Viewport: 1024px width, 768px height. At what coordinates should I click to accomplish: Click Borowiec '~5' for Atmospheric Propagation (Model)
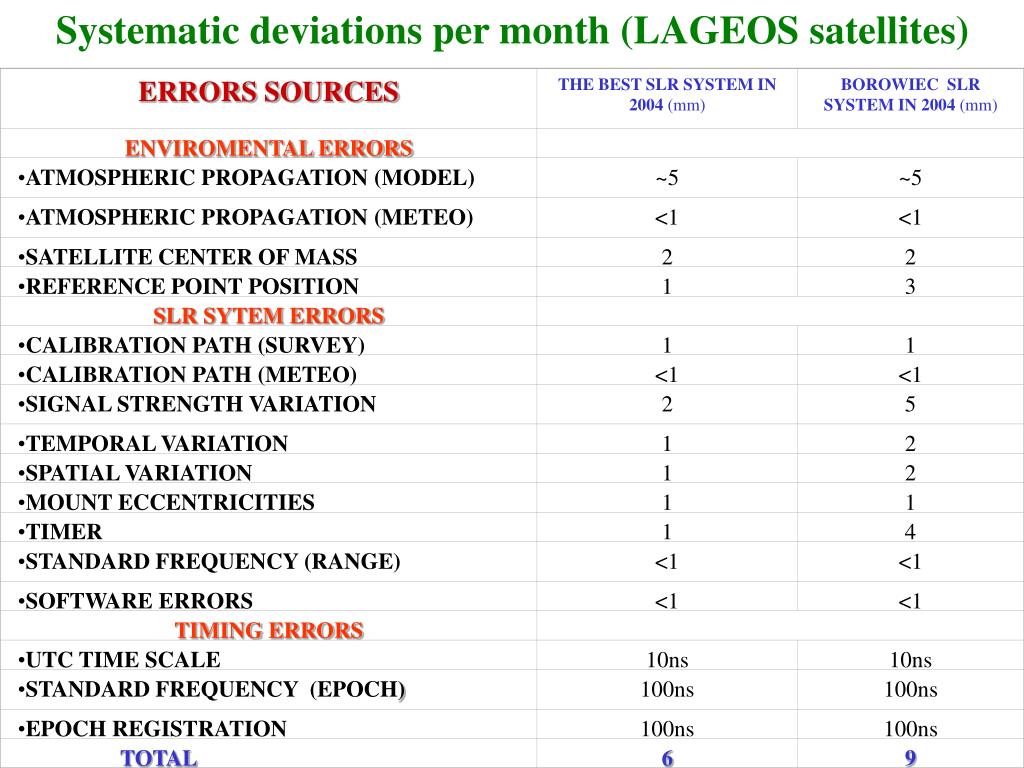tap(910, 178)
